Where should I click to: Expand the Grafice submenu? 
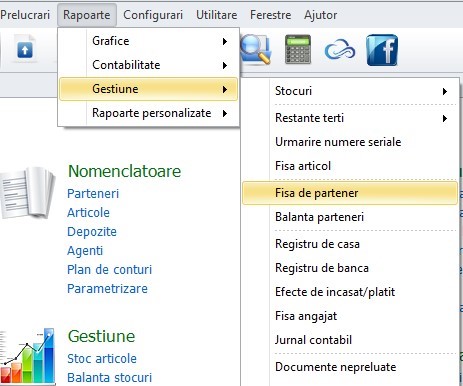(x=149, y=41)
